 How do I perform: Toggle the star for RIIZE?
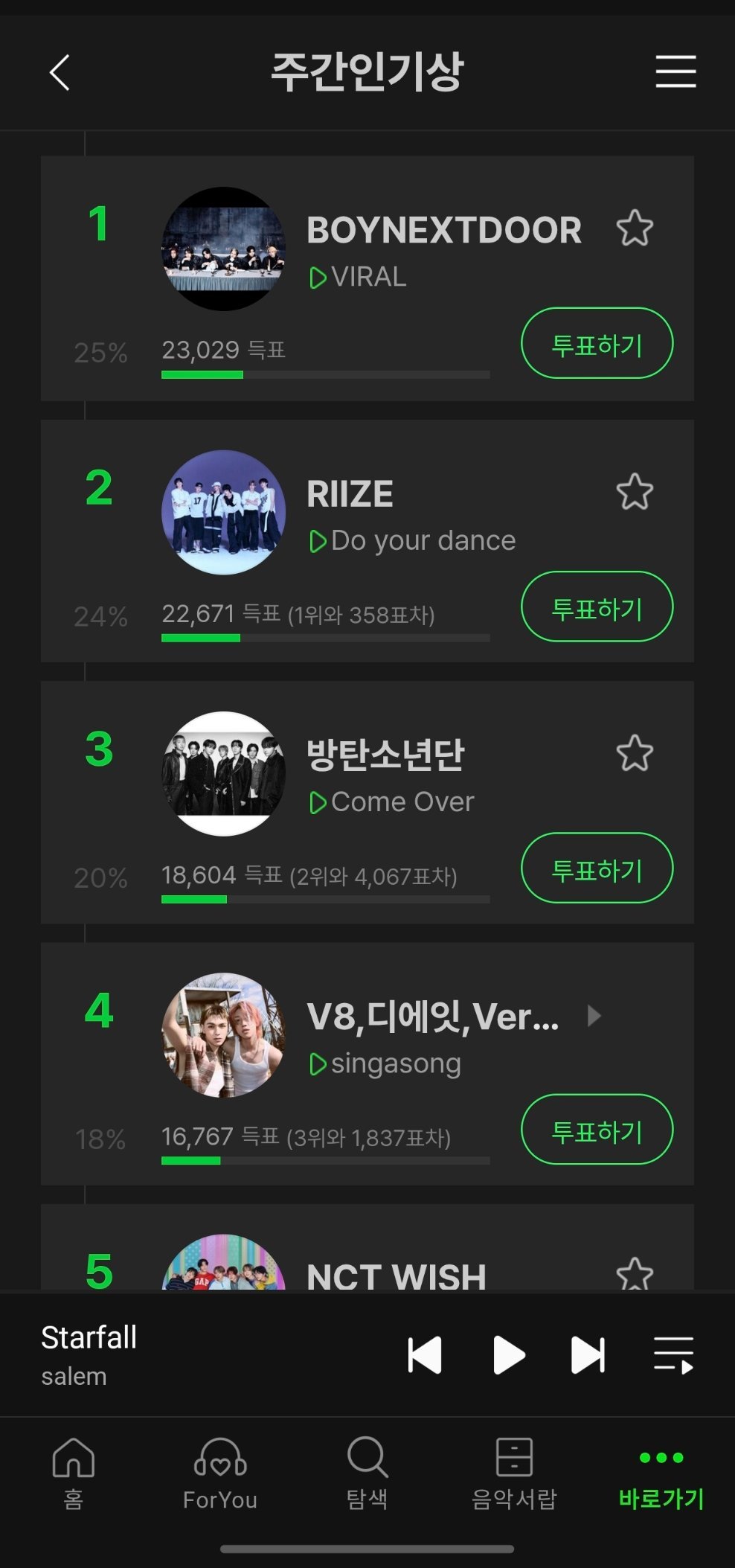635,491
